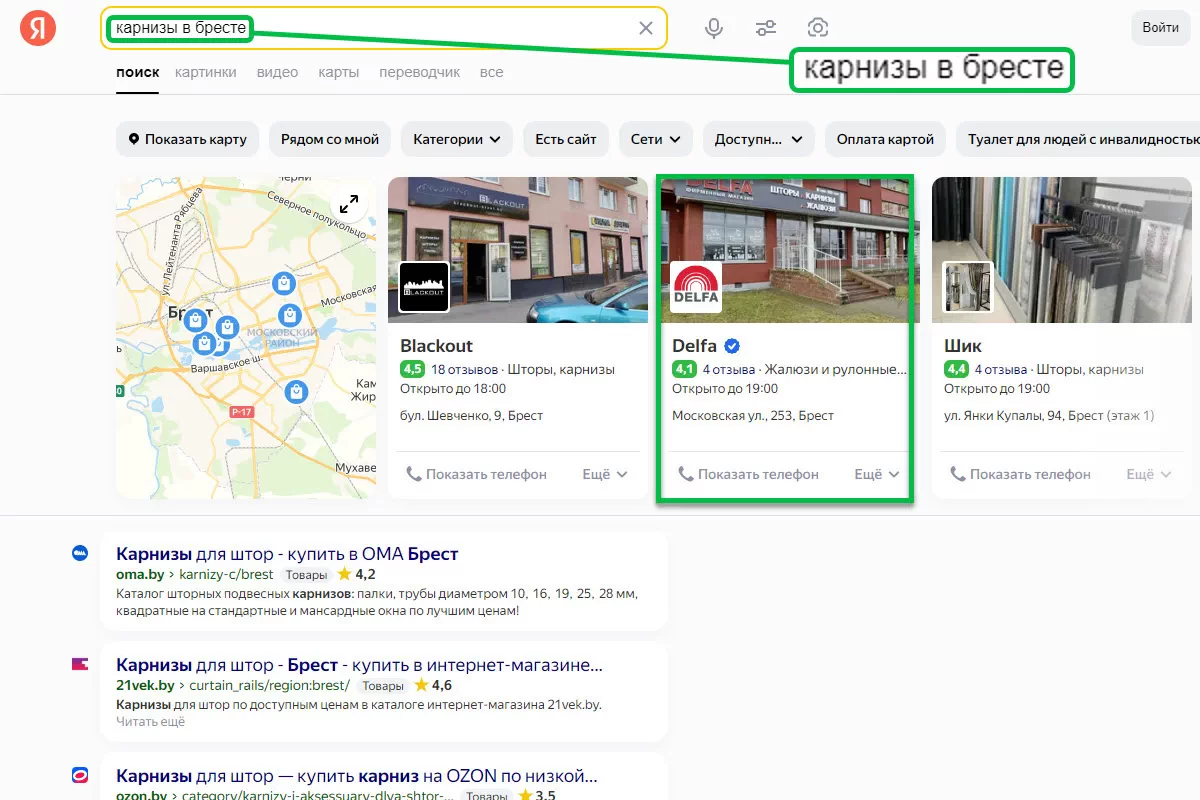Open search settings sliders icon
Screen dimensions: 1200x800
[766, 28]
